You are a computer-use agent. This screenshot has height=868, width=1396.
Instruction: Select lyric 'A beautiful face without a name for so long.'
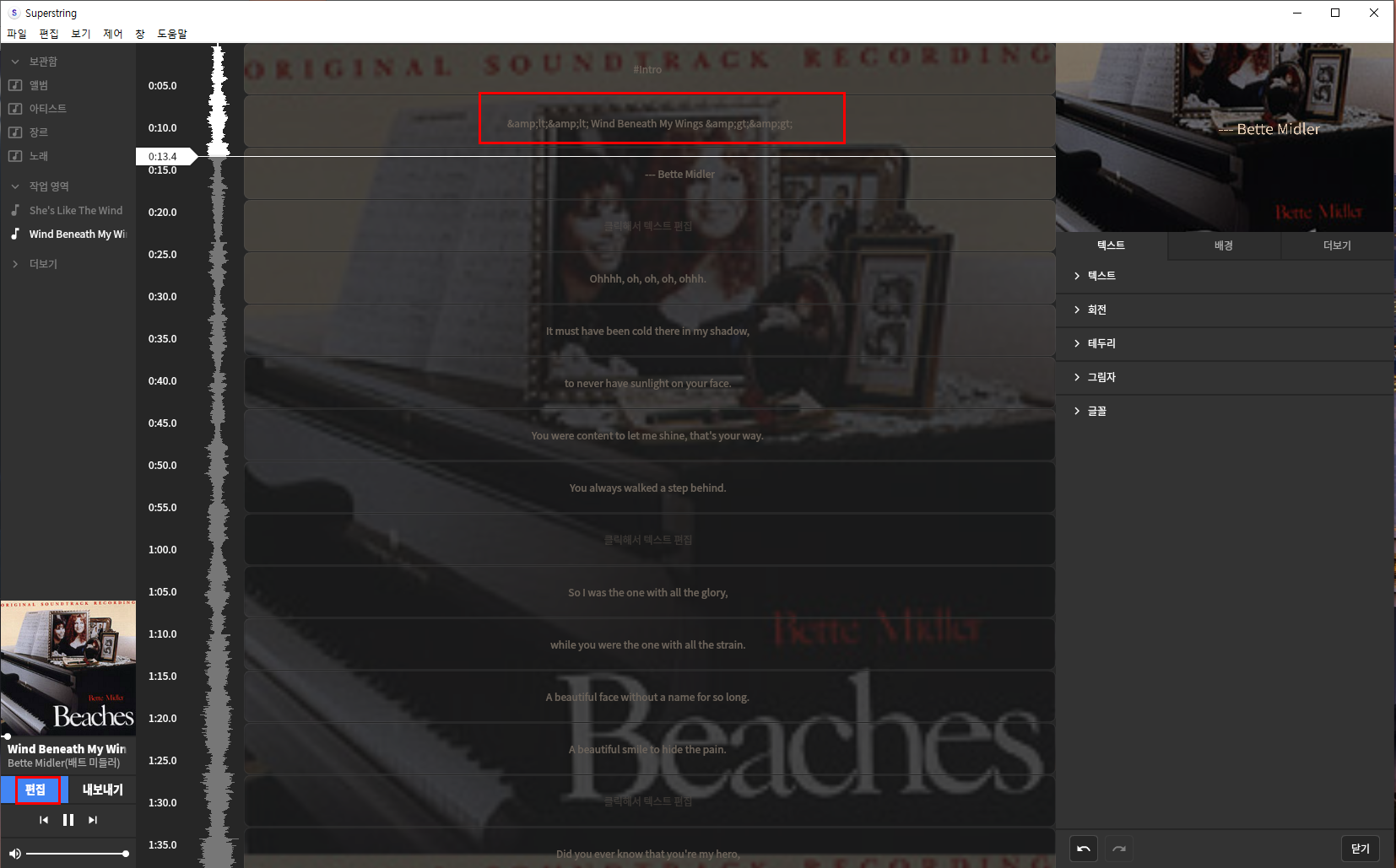pos(649,697)
